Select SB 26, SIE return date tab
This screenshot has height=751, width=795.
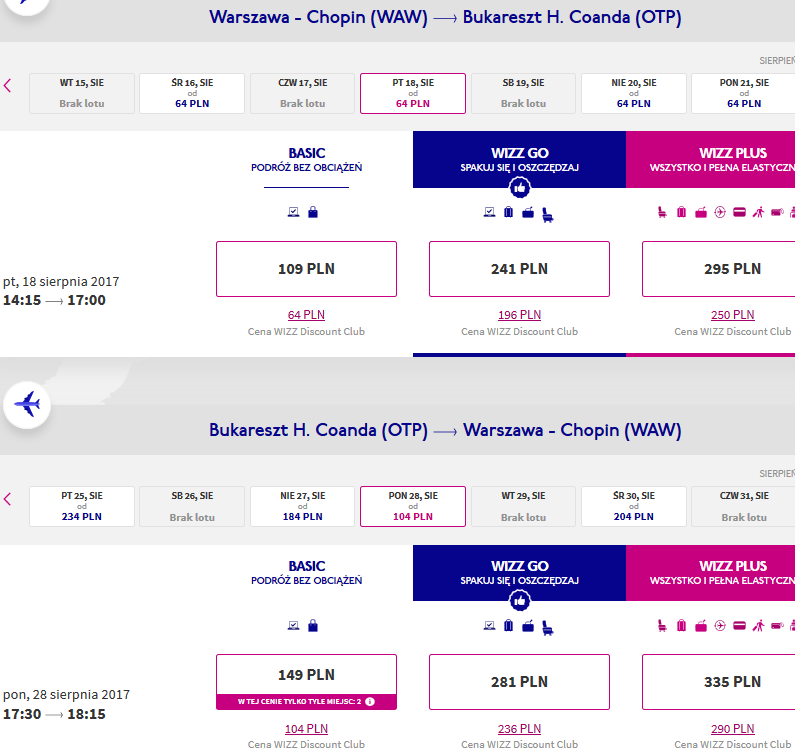coord(192,507)
